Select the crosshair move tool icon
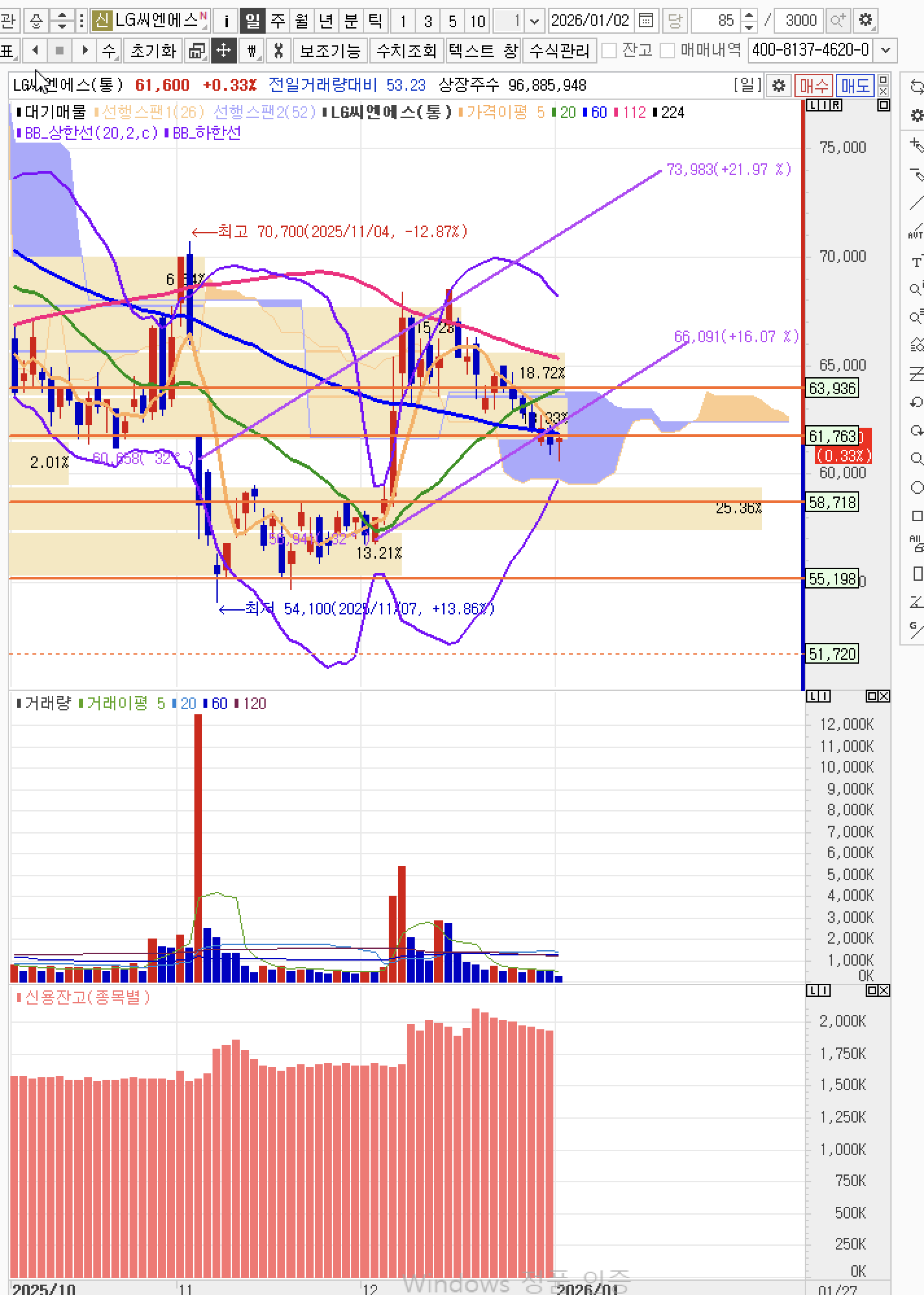The height and width of the screenshot is (1295, 924). pos(223,51)
